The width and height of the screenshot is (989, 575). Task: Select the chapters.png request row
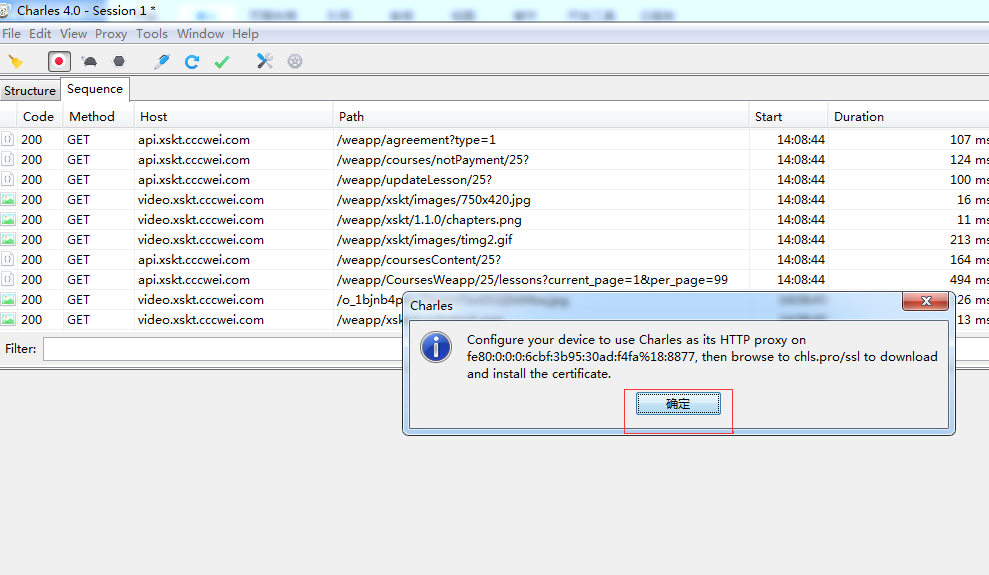494,220
